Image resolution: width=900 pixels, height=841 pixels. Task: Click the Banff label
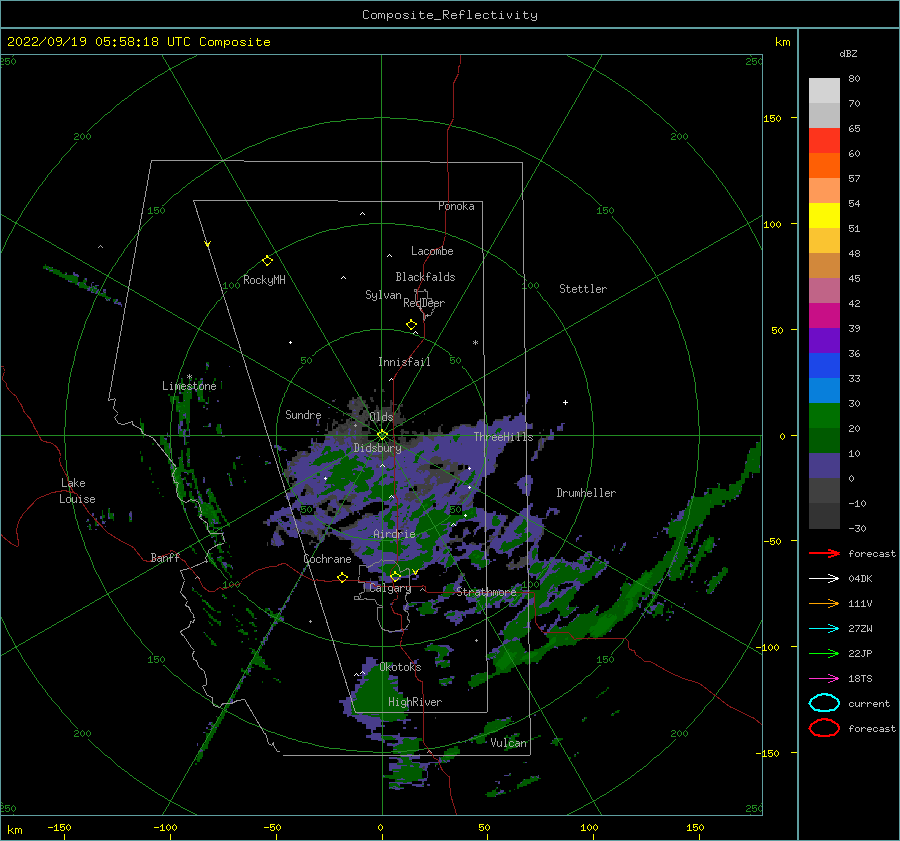[165, 557]
